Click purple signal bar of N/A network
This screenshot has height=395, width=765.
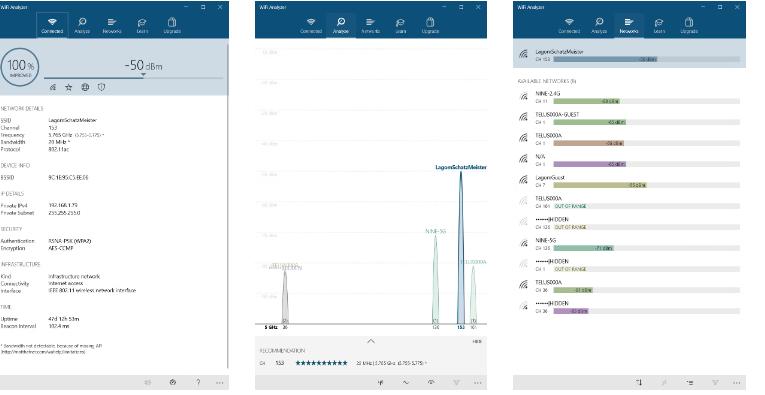[589, 164]
